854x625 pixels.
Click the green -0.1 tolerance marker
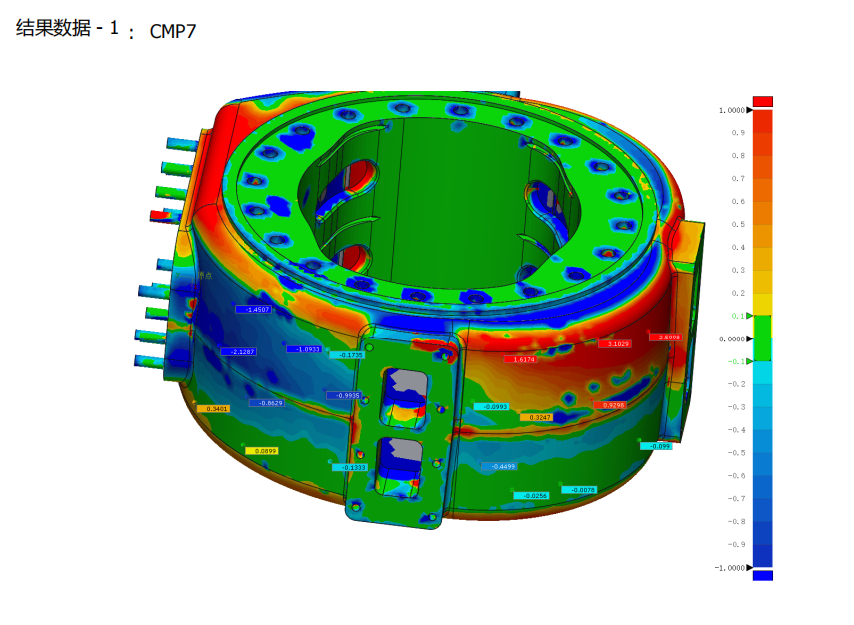(x=749, y=361)
